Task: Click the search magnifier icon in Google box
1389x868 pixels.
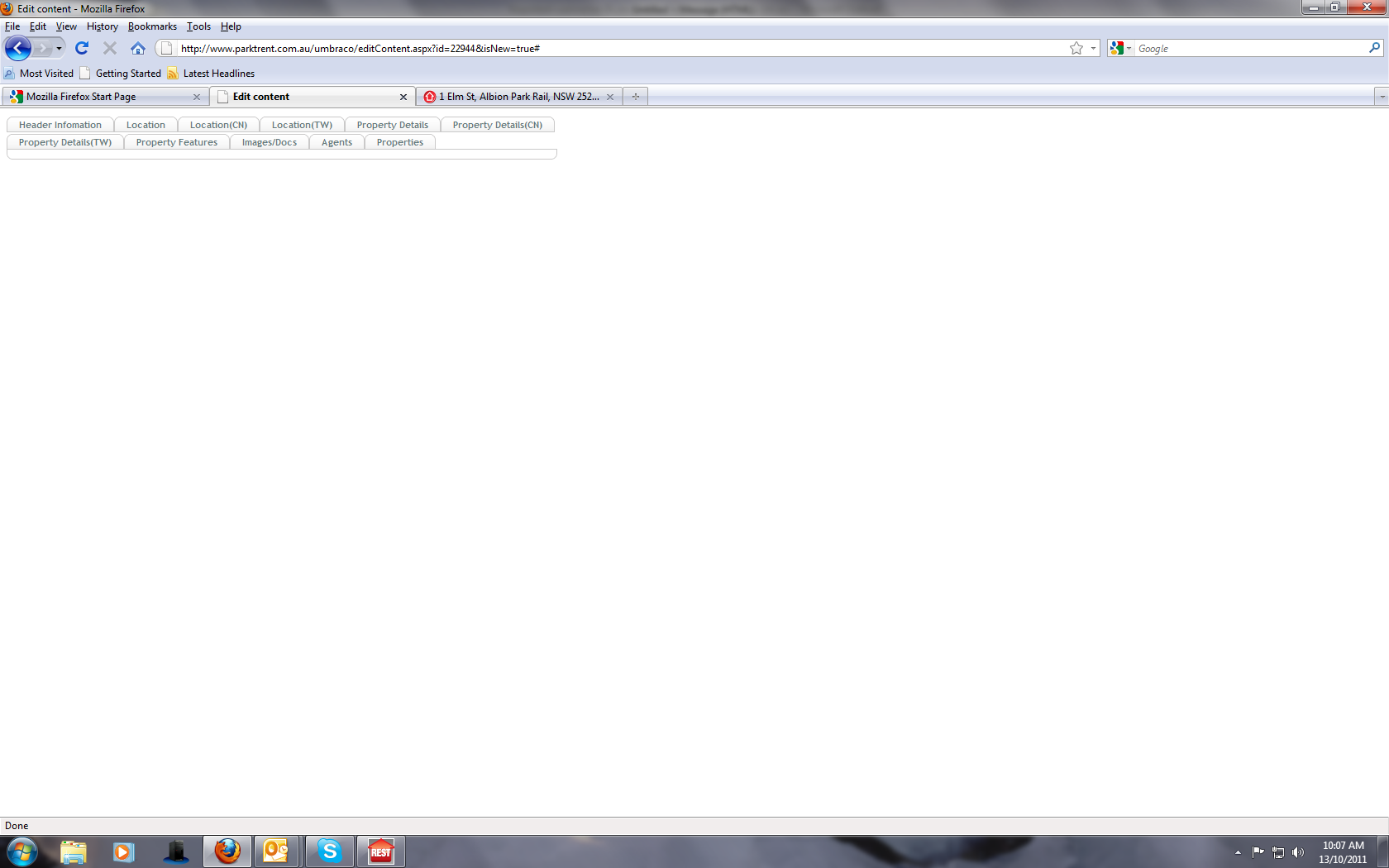Action: [1374, 49]
